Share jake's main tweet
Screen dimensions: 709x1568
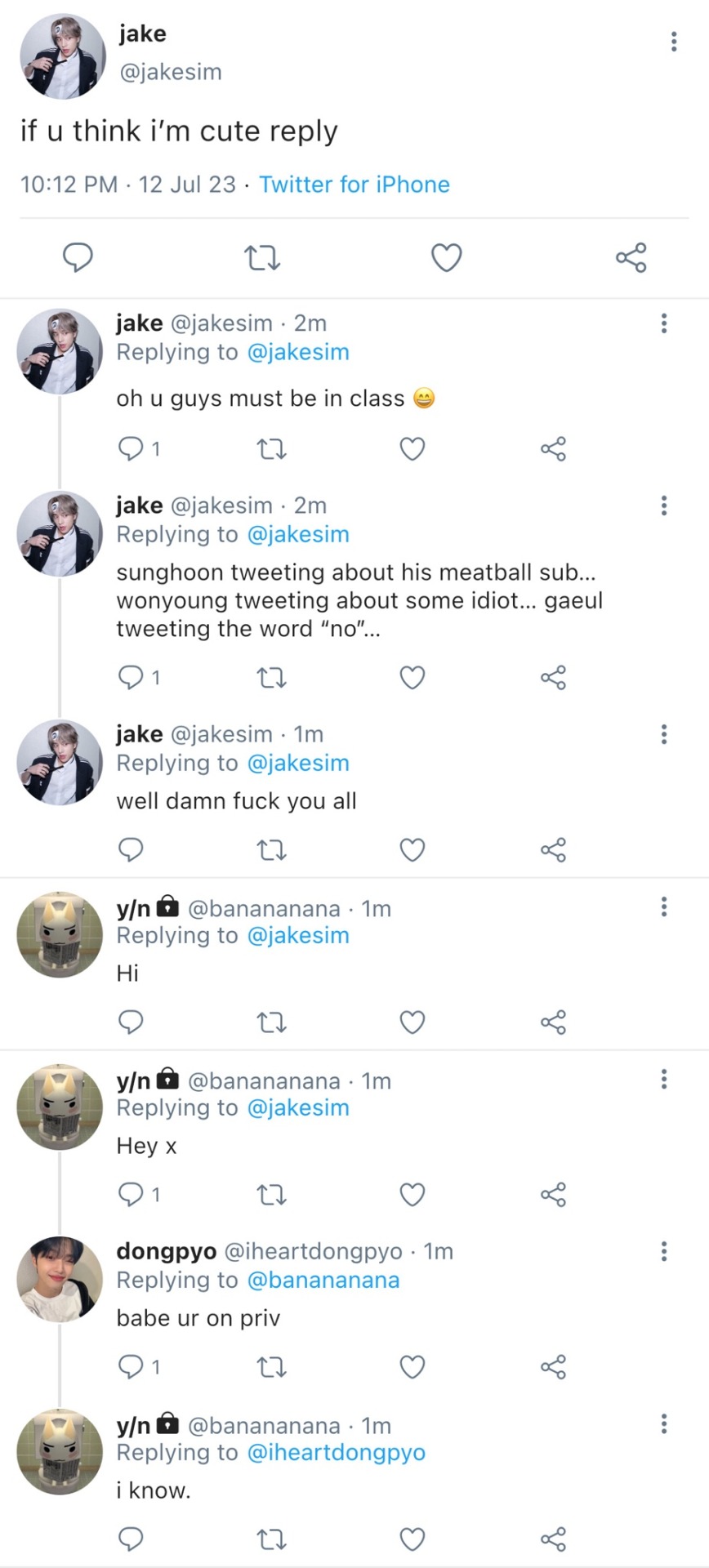point(631,258)
